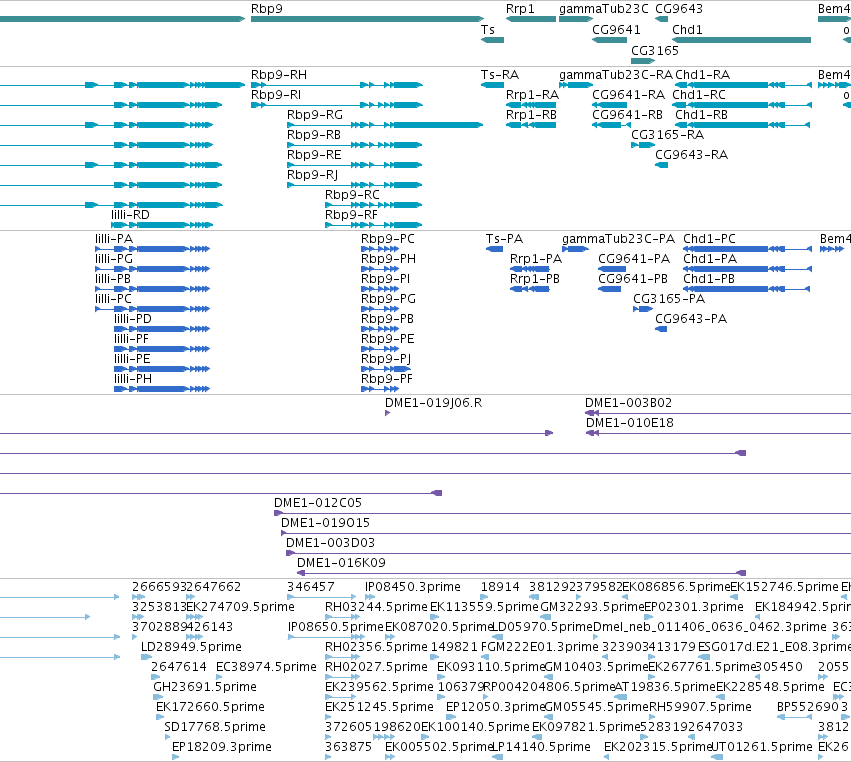The width and height of the screenshot is (851, 762).
Task: Click protein label Rbp9-PB
Action: point(388,319)
